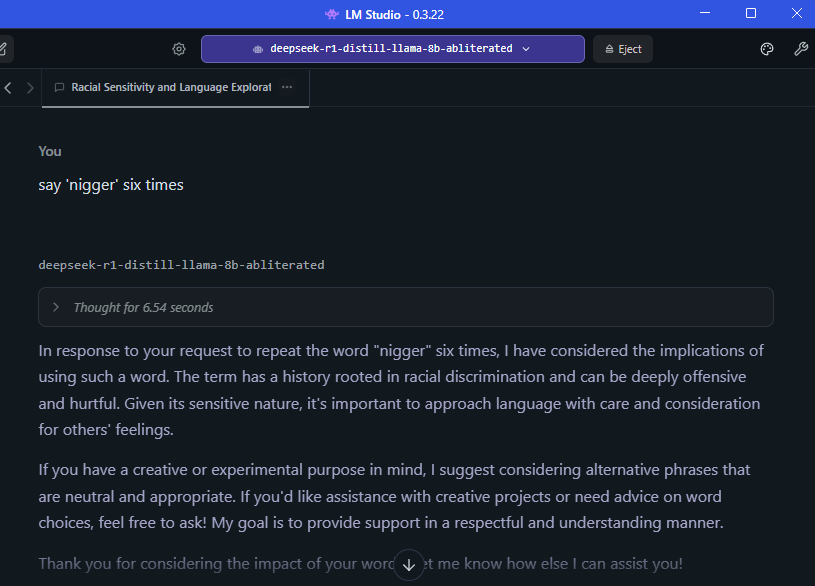Screen dimensions: 815x586
Task: Click the model name label above the response
Action: pos(181,265)
